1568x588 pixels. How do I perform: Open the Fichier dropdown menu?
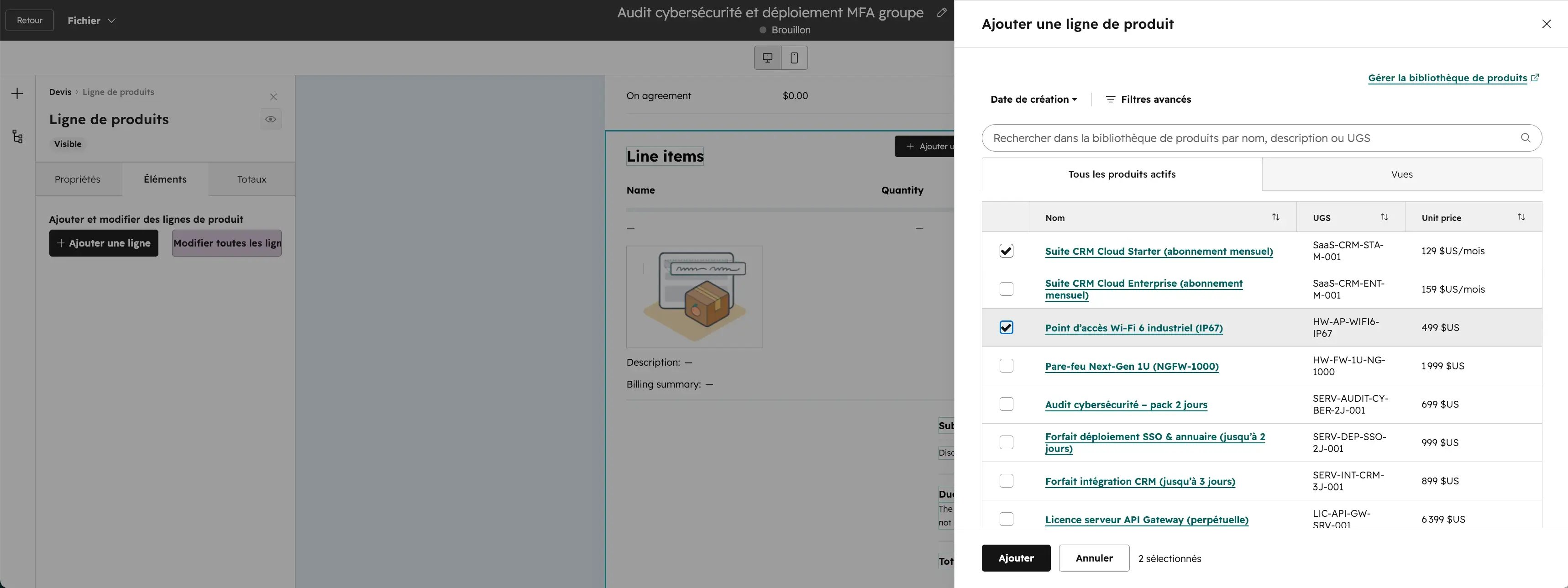click(91, 21)
